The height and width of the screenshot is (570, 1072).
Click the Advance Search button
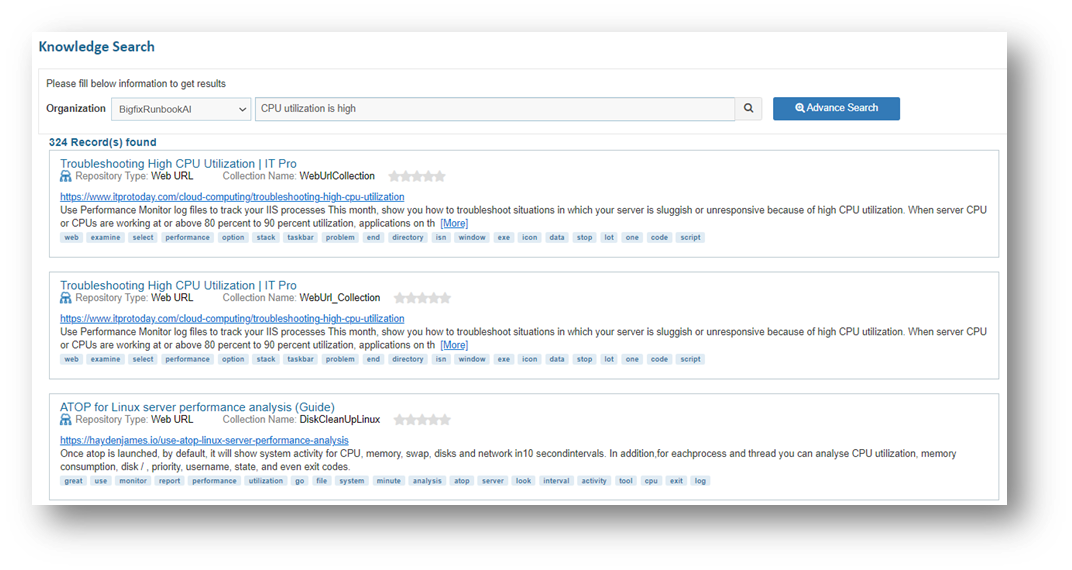tap(836, 108)
